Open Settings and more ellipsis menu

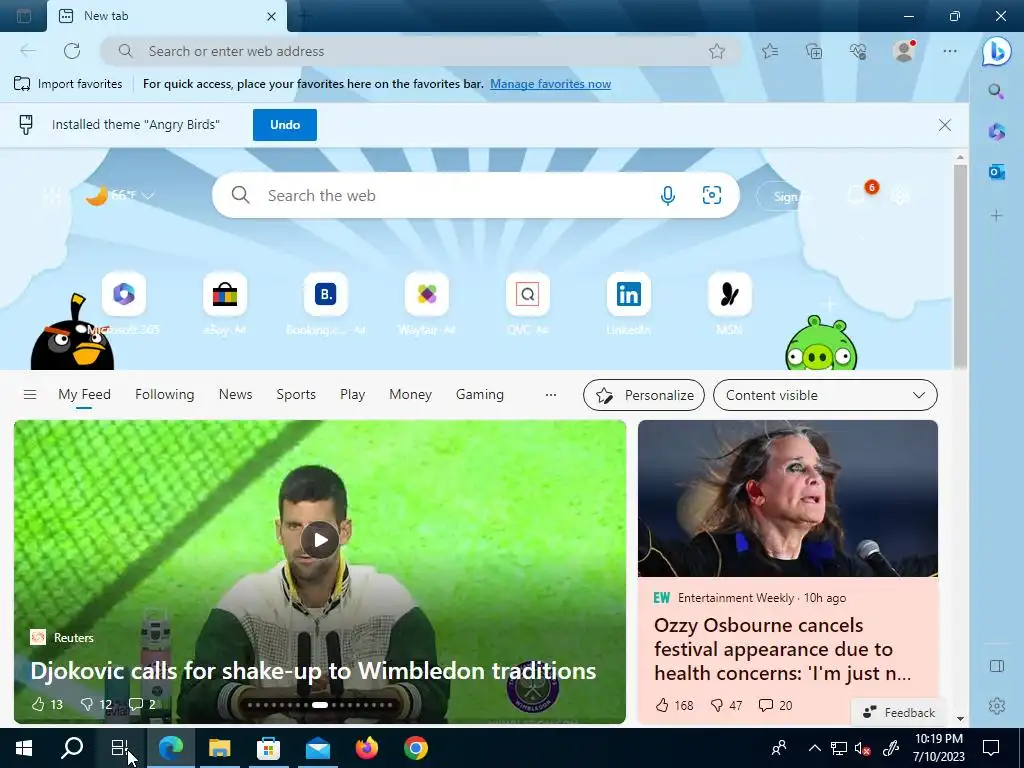pos(950,51)
